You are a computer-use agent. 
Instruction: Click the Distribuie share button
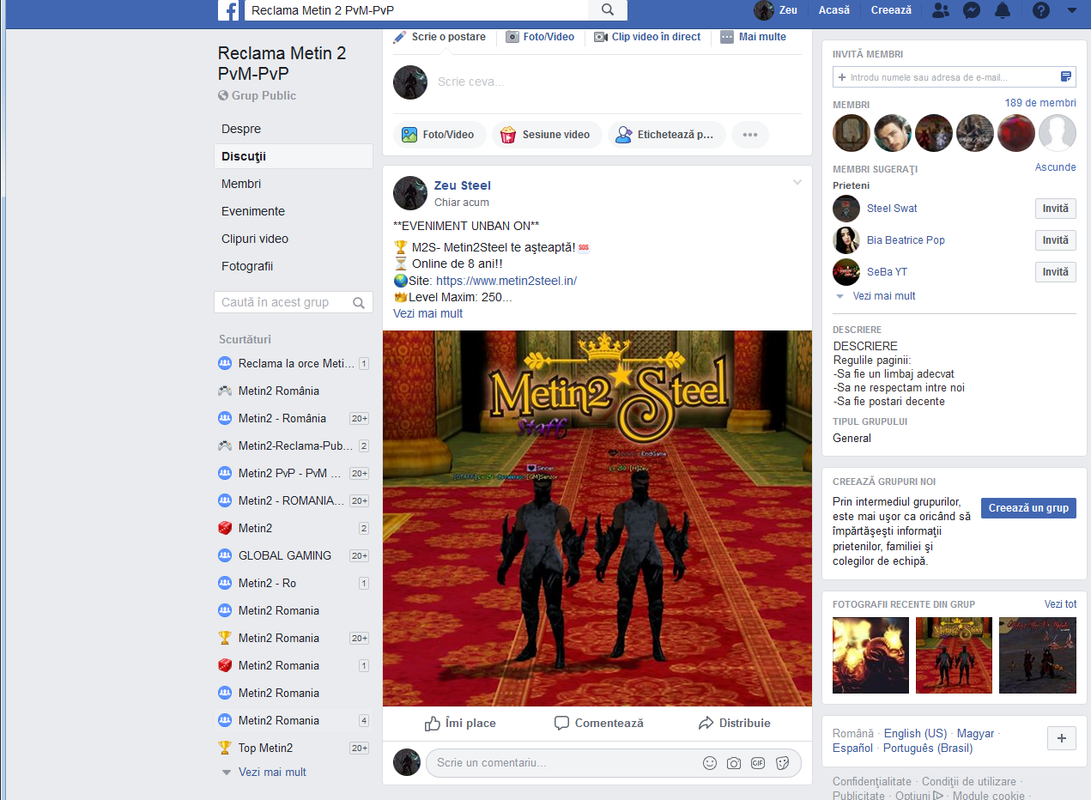coord(734,723)
